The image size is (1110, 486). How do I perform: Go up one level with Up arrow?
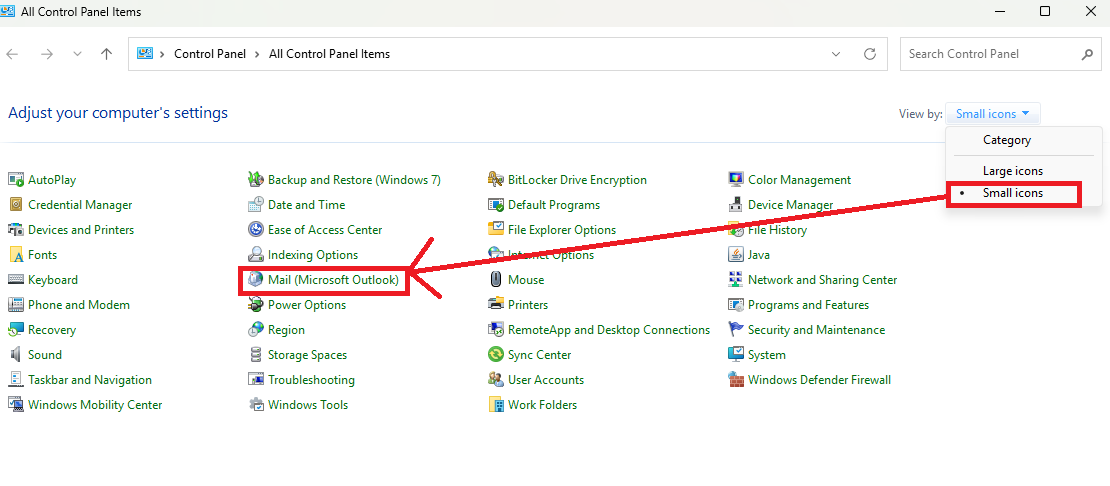[107, 54]
